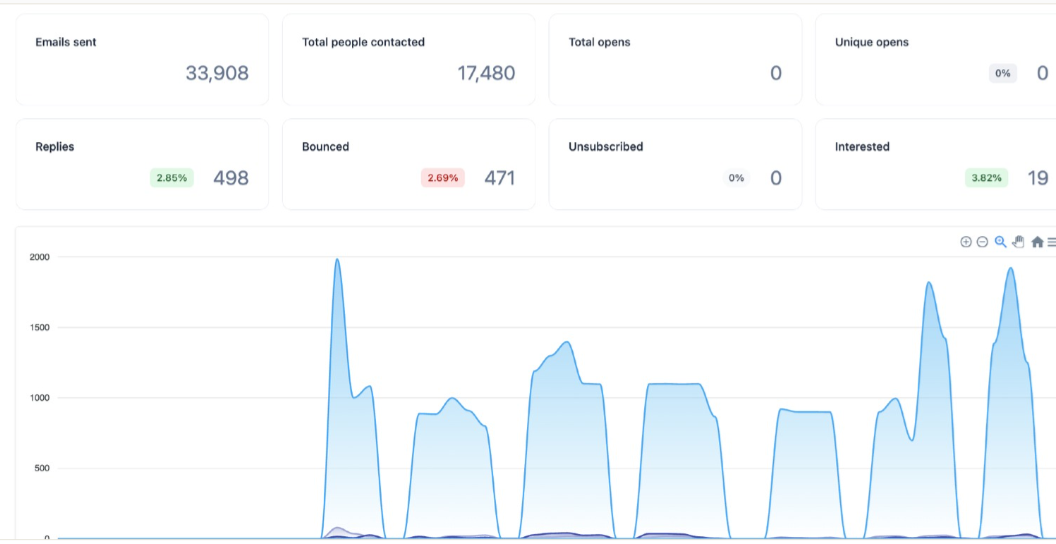This screenshot has height=544, width=1056.
Task: Click the 2000 y-axis label
Action: (40, 257)
